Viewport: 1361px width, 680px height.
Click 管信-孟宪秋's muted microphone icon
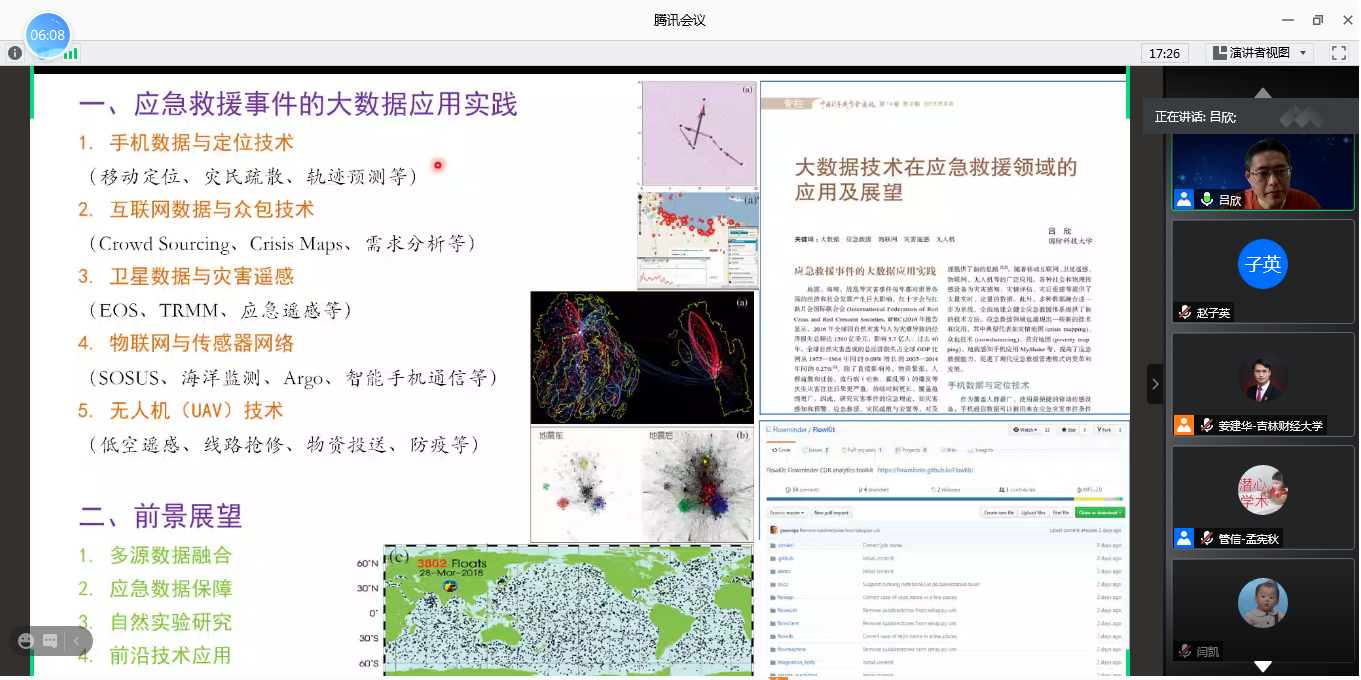[1206, 538]
